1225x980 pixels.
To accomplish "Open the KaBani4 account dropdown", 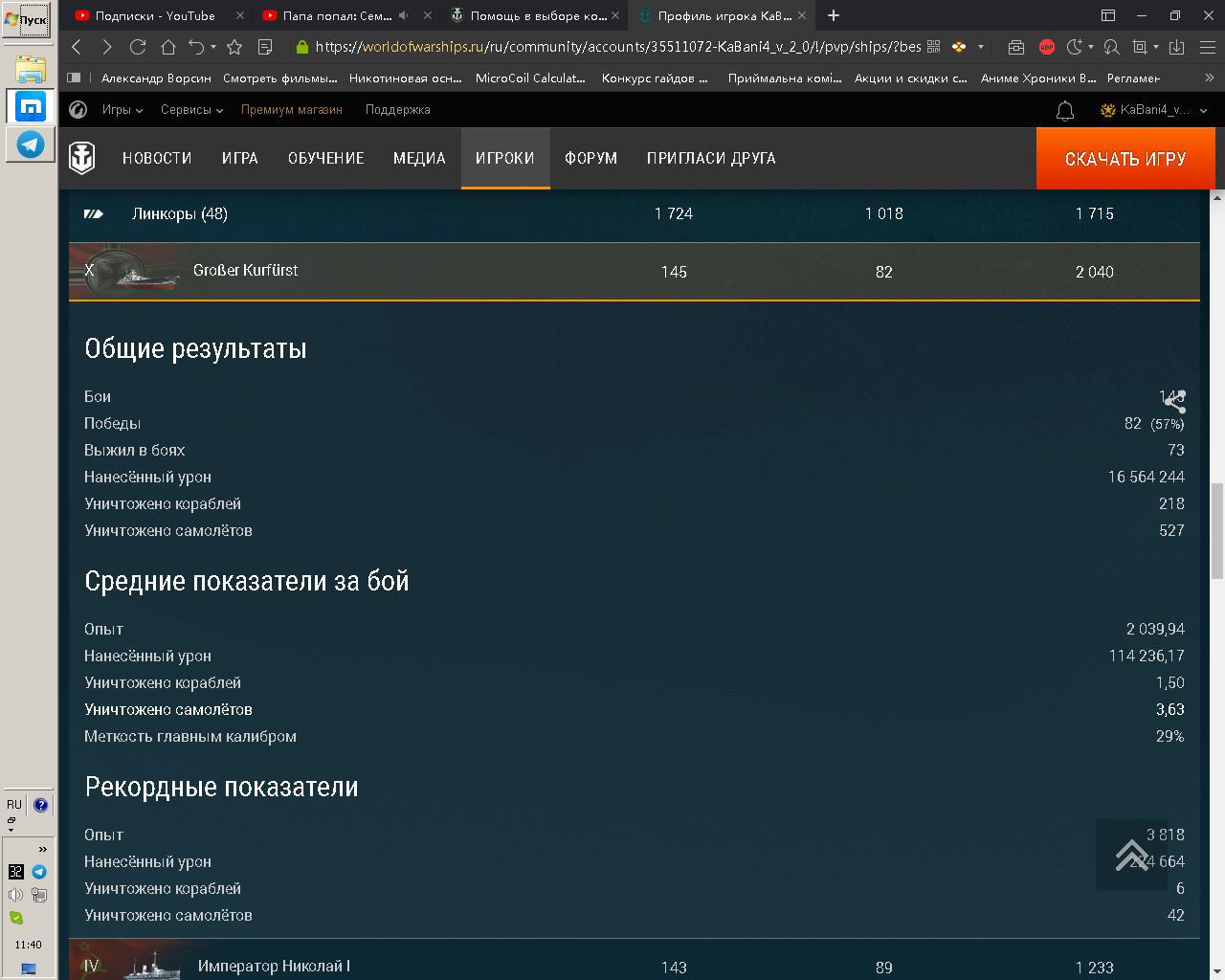I will point(1154,110).
